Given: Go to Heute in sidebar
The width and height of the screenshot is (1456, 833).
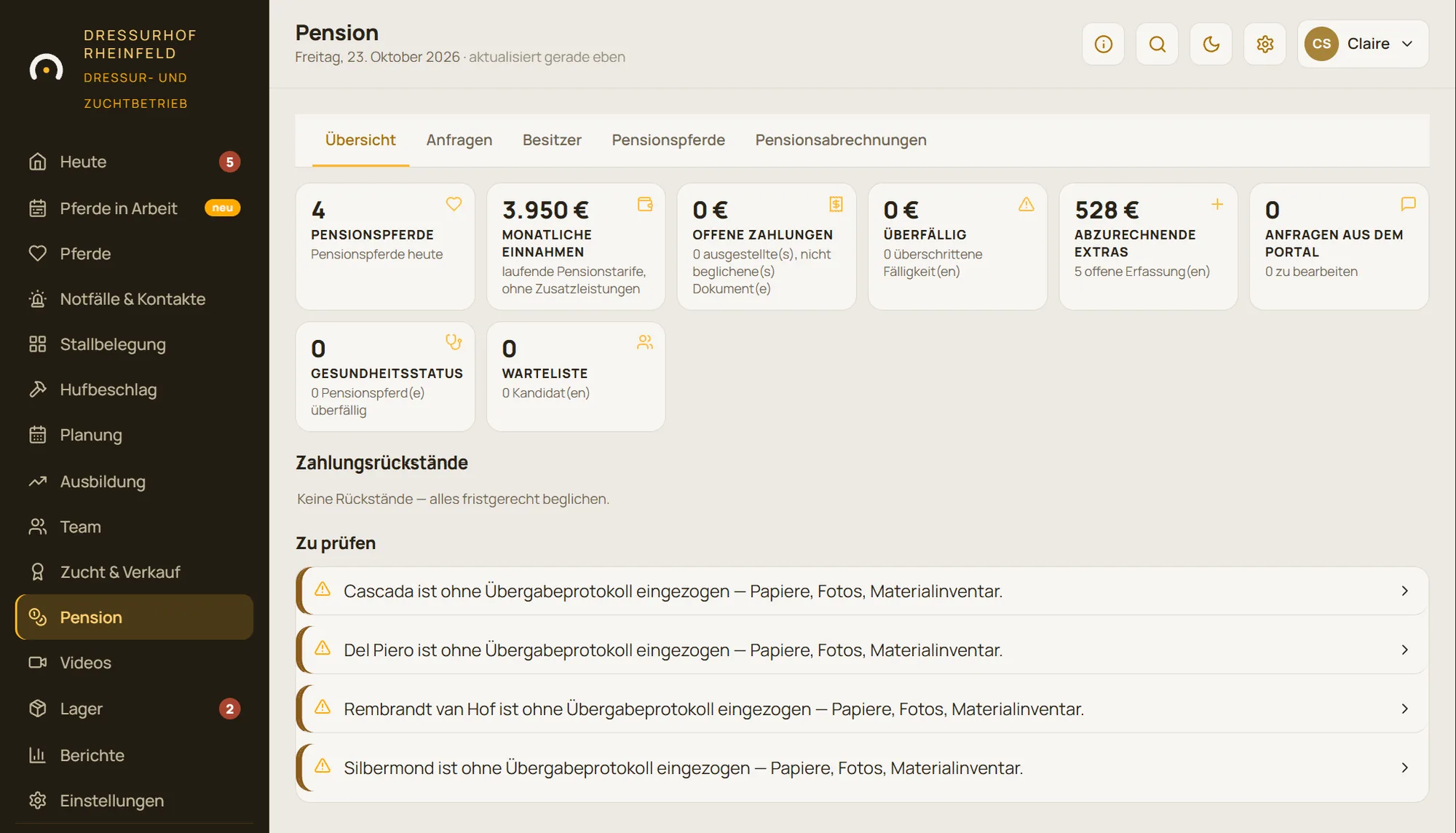Looking at the screenshot, I should click(134, 162).
